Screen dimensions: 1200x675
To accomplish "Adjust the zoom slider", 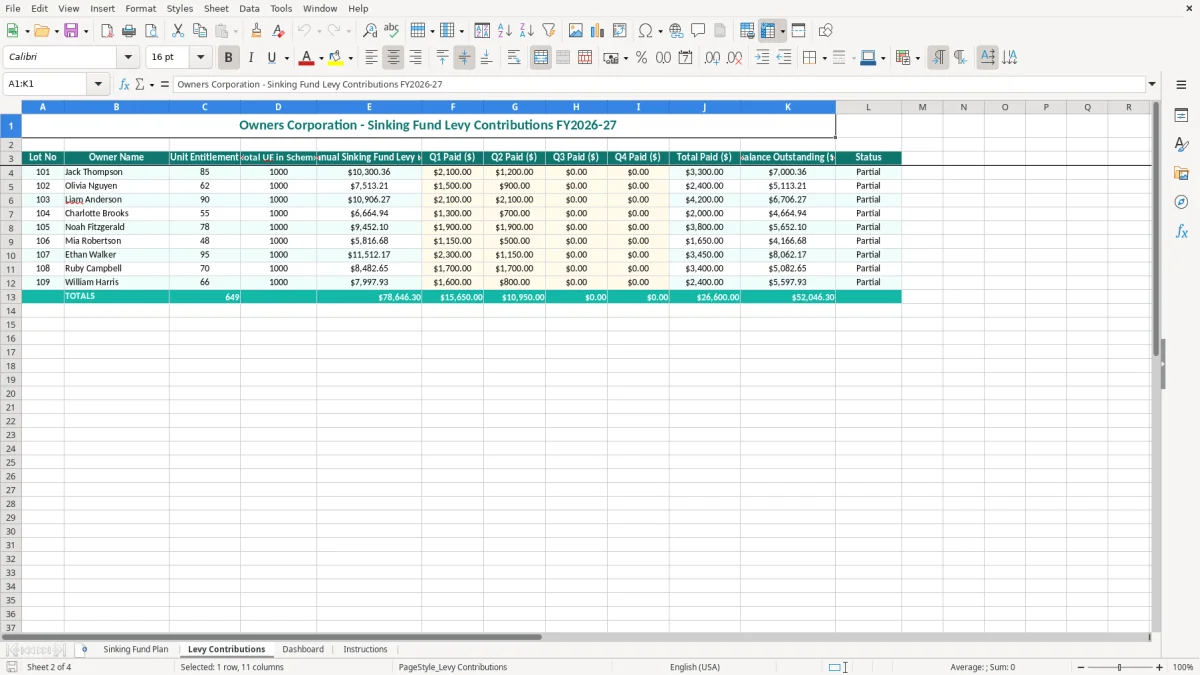I will coord(1120,667).
